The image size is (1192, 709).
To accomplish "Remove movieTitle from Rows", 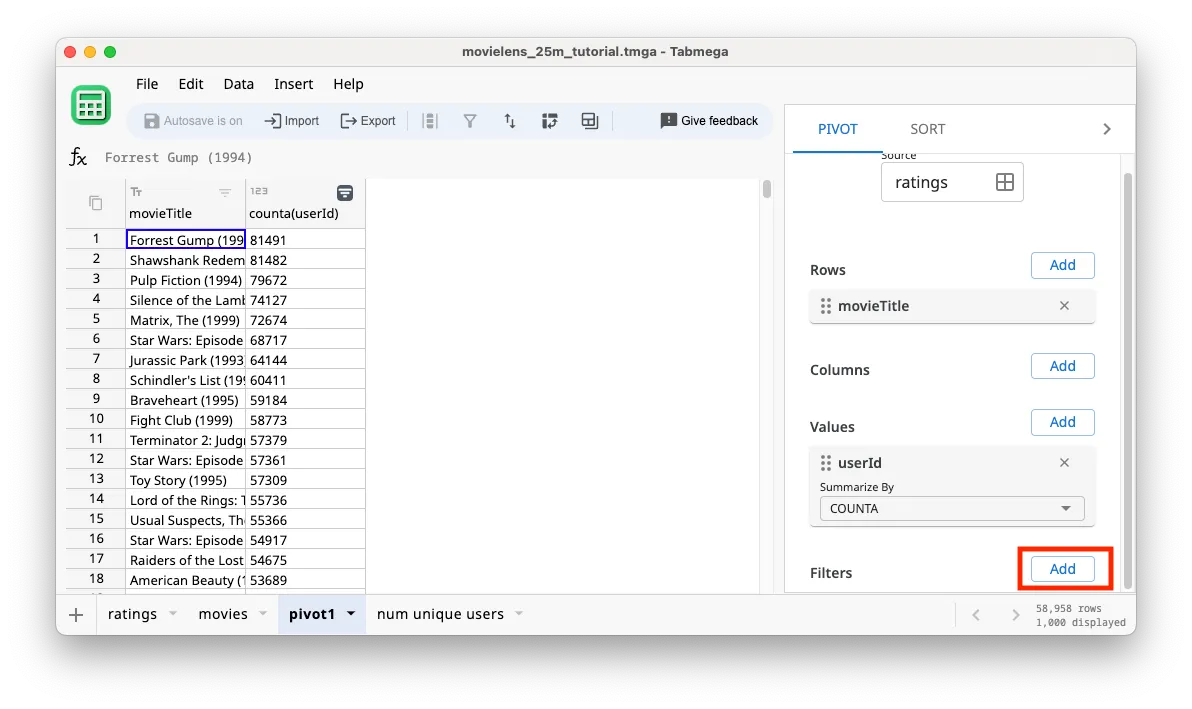I will 1064,306.
